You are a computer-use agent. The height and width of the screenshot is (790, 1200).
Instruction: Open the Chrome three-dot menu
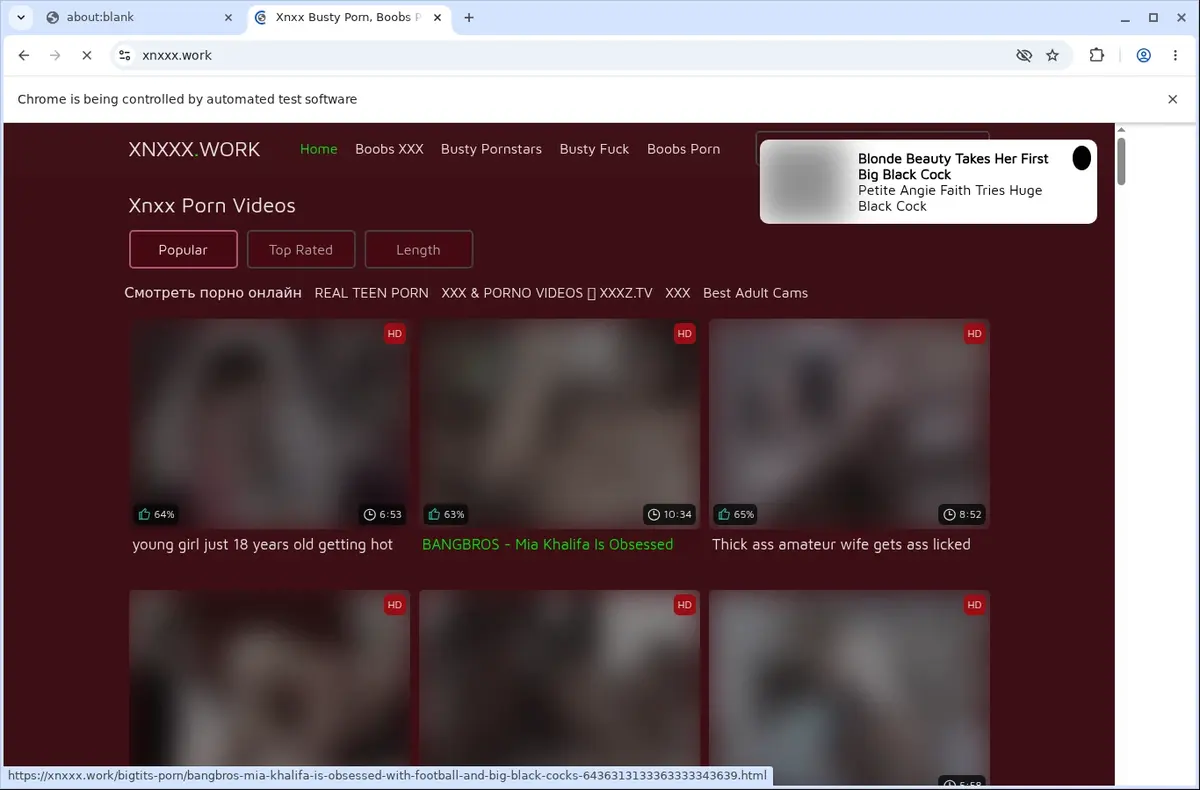[x=1175, y=55]
